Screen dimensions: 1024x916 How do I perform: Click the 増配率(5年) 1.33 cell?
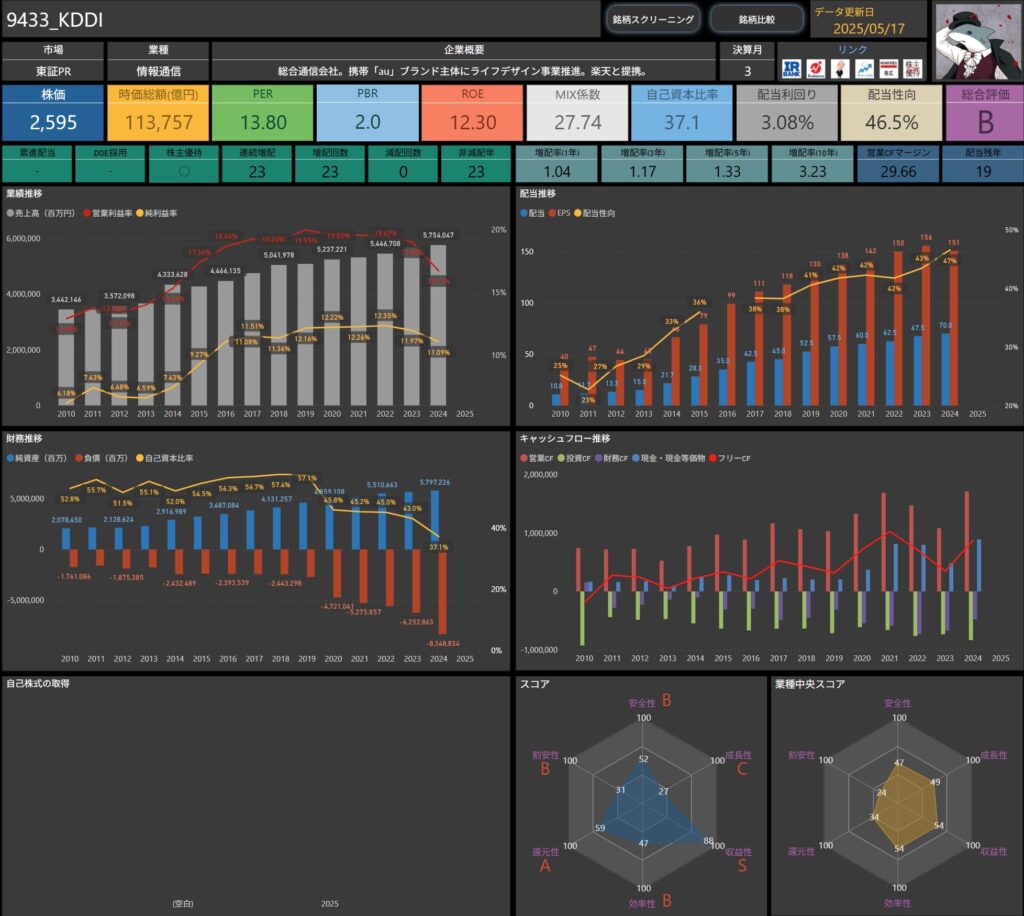727,164
